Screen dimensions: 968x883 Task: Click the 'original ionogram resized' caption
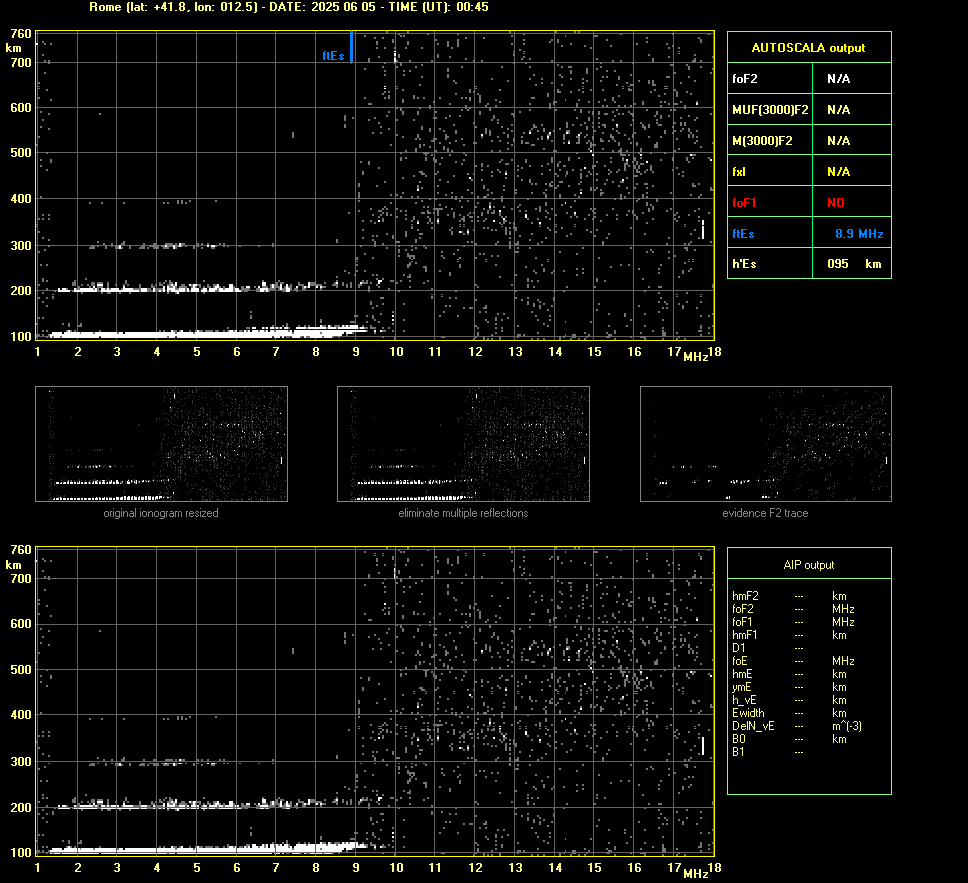(161, 513)
